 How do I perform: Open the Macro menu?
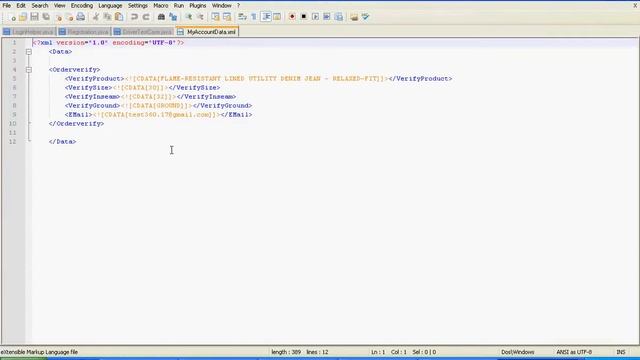click(x=160, y=5)
